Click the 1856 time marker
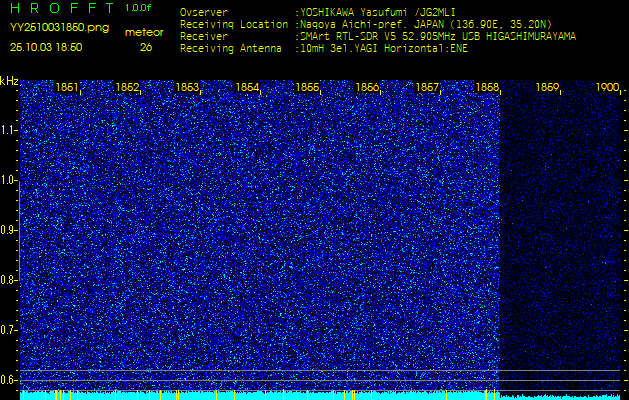629x400 pixels. pyautogui.click(x=367, y=87)
